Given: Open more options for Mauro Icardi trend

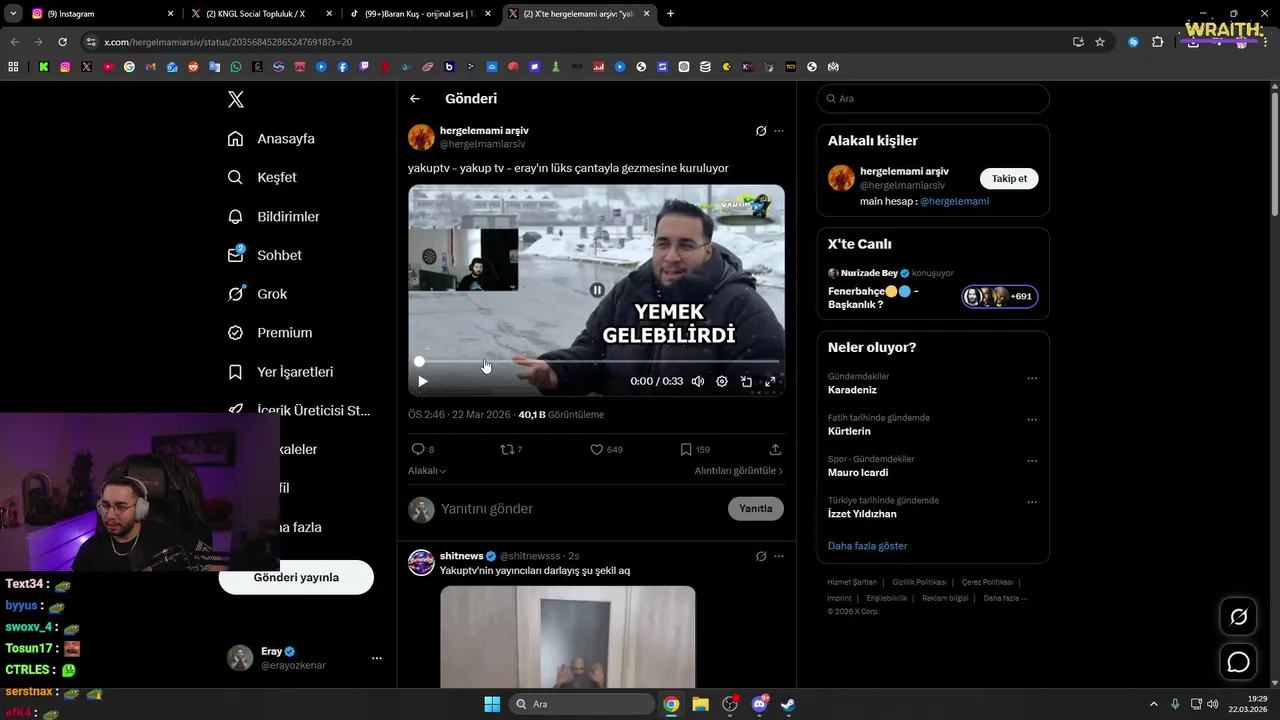Looking at the screenshot, I should click(1032, 461).
